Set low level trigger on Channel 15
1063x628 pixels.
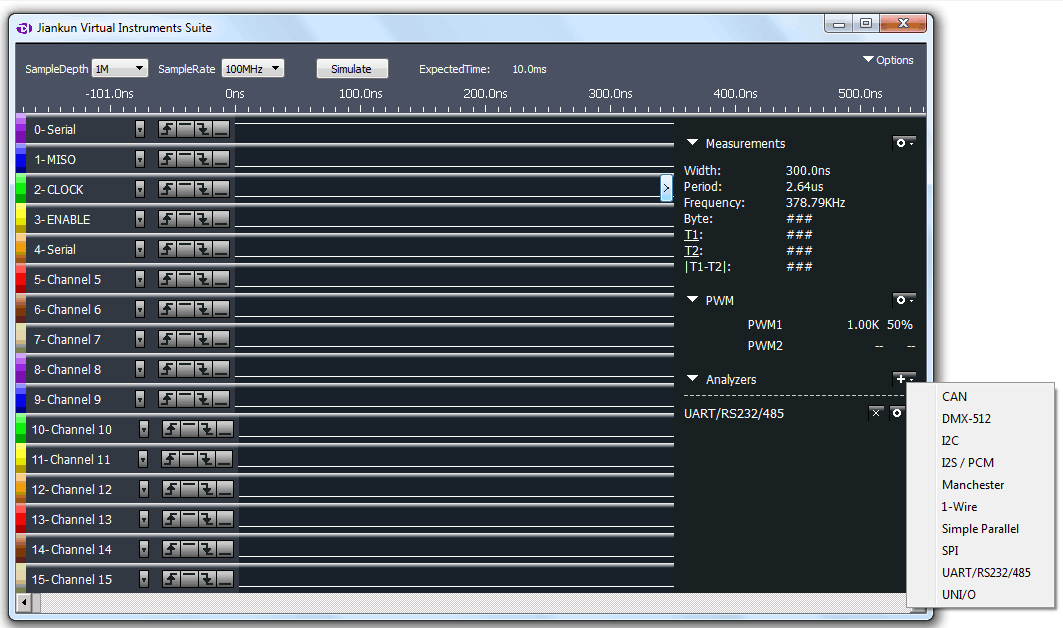[224, 578]
